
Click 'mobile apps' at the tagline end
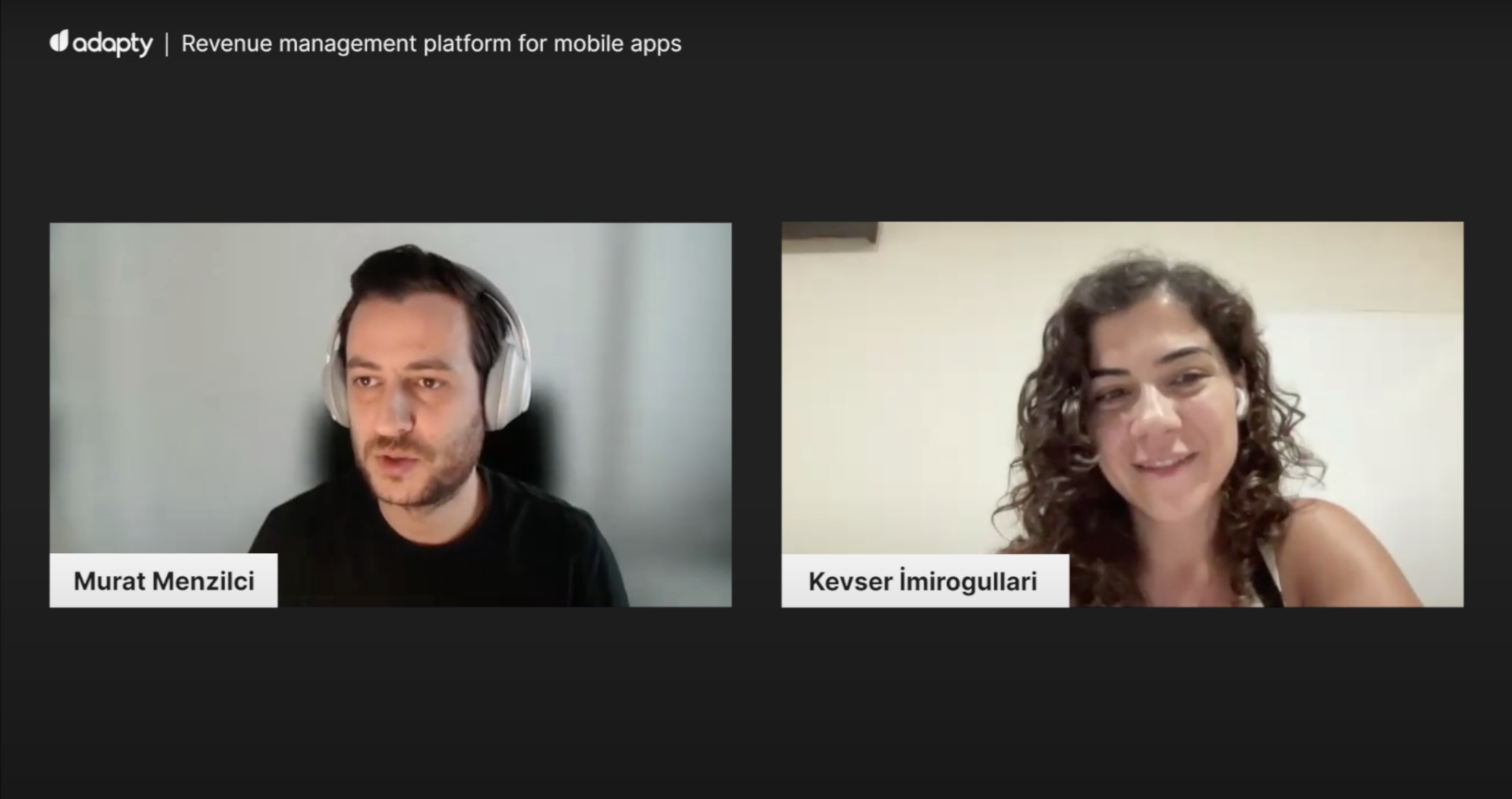tap(617, 44)
